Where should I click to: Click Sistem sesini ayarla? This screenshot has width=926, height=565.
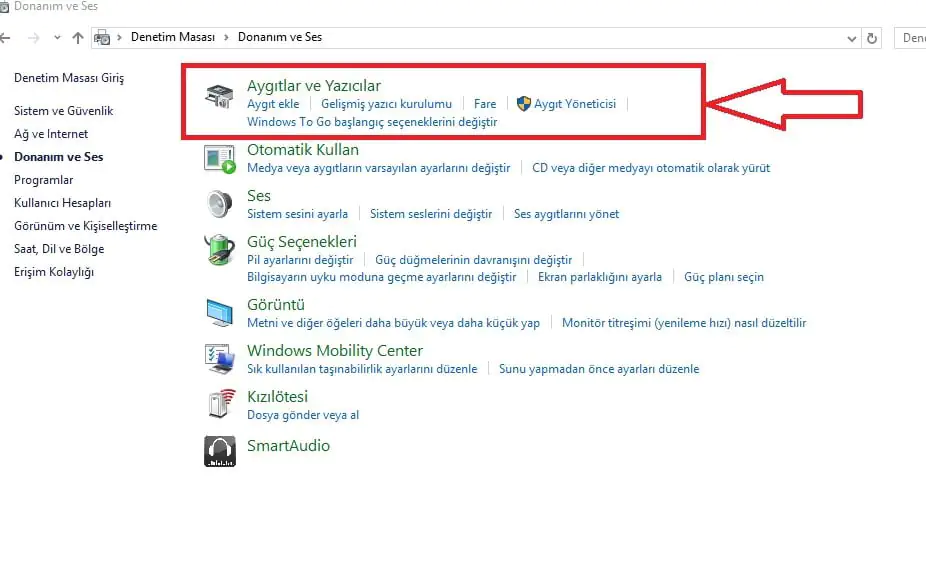coord(297,214)
